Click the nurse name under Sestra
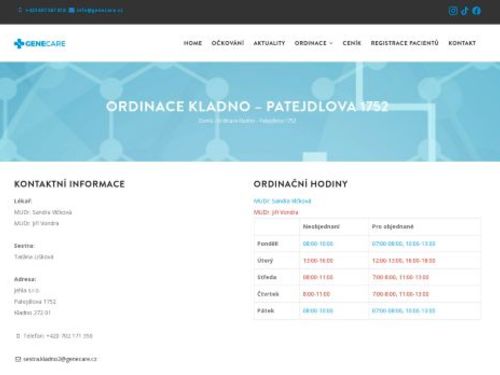 pos(34,257)
